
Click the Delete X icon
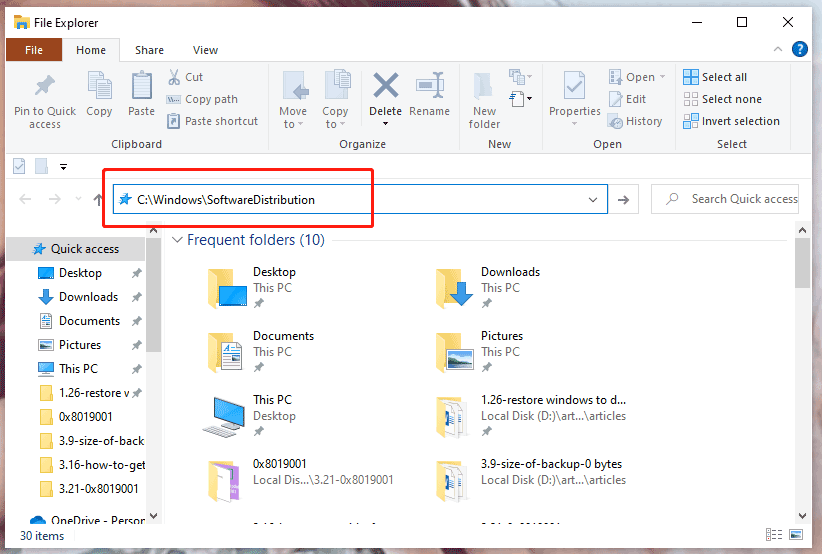tap(385, 85)
